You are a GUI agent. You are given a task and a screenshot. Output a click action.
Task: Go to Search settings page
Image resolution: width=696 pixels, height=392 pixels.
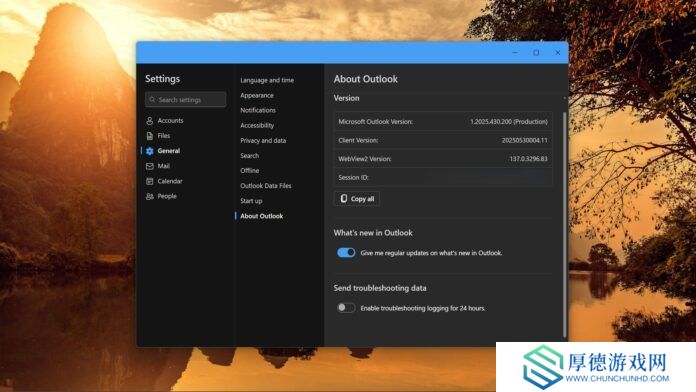pyautogui.click(x=249, y=156)
